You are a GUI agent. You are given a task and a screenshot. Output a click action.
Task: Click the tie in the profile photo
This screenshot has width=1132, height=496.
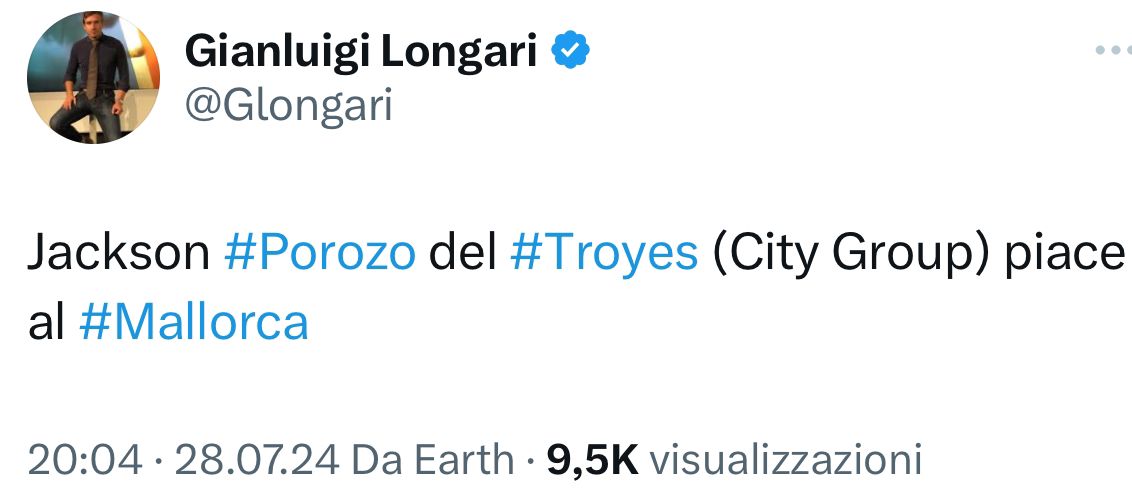[x=91, y=72]
